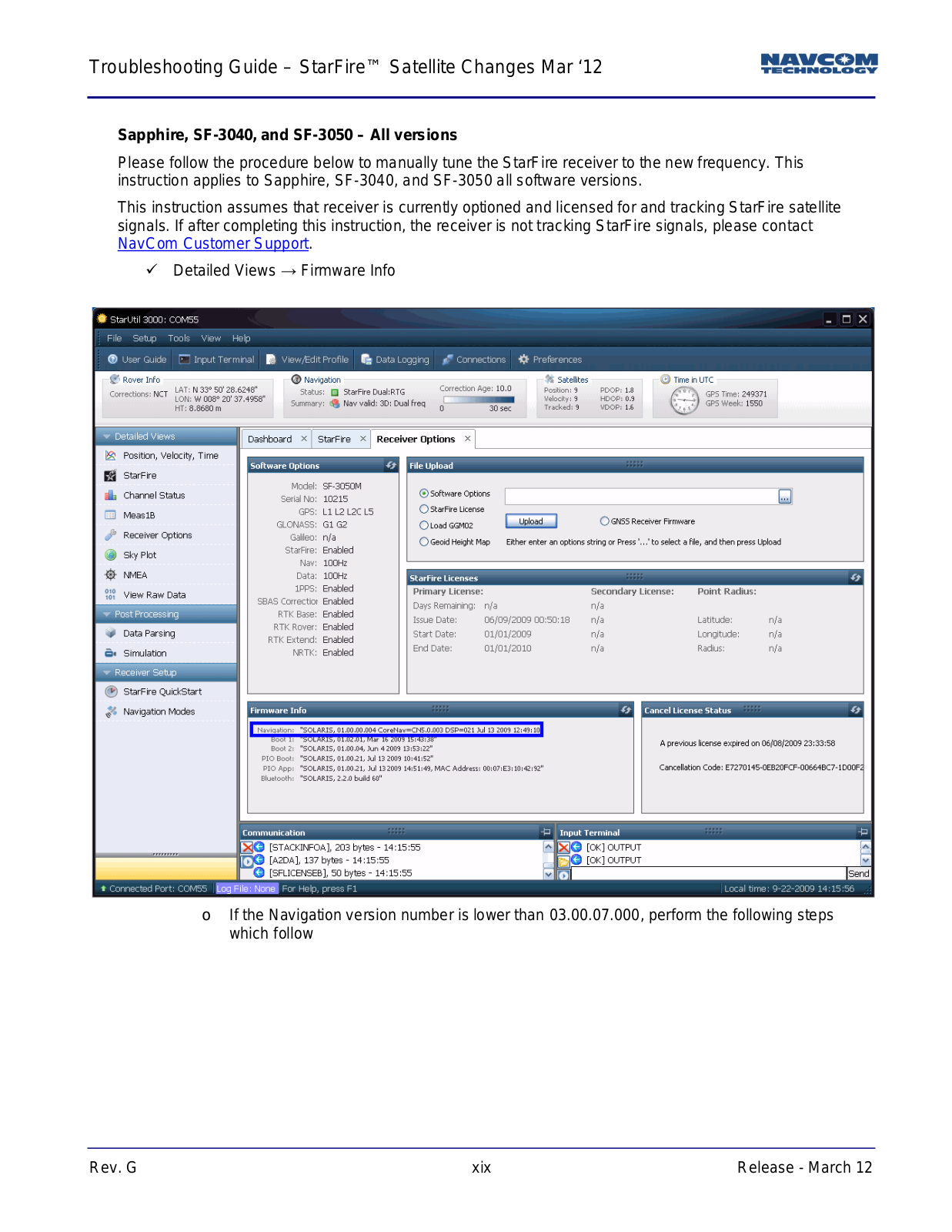Open Input Terminal from the toolbar

tap(216, 360)
